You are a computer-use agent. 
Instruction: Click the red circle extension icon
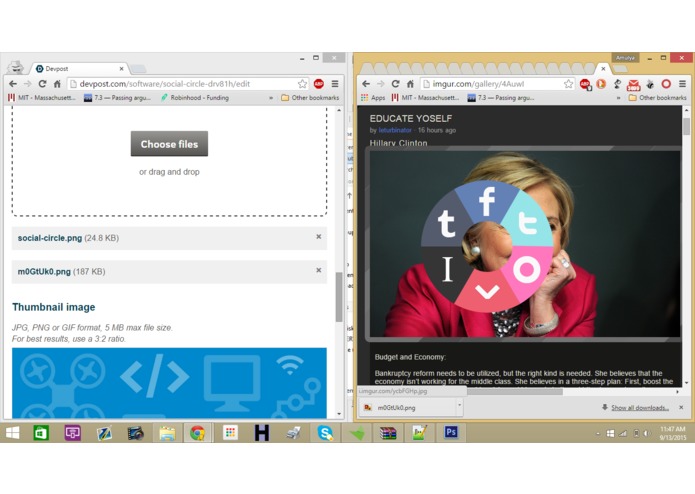[x=666, y=84]
